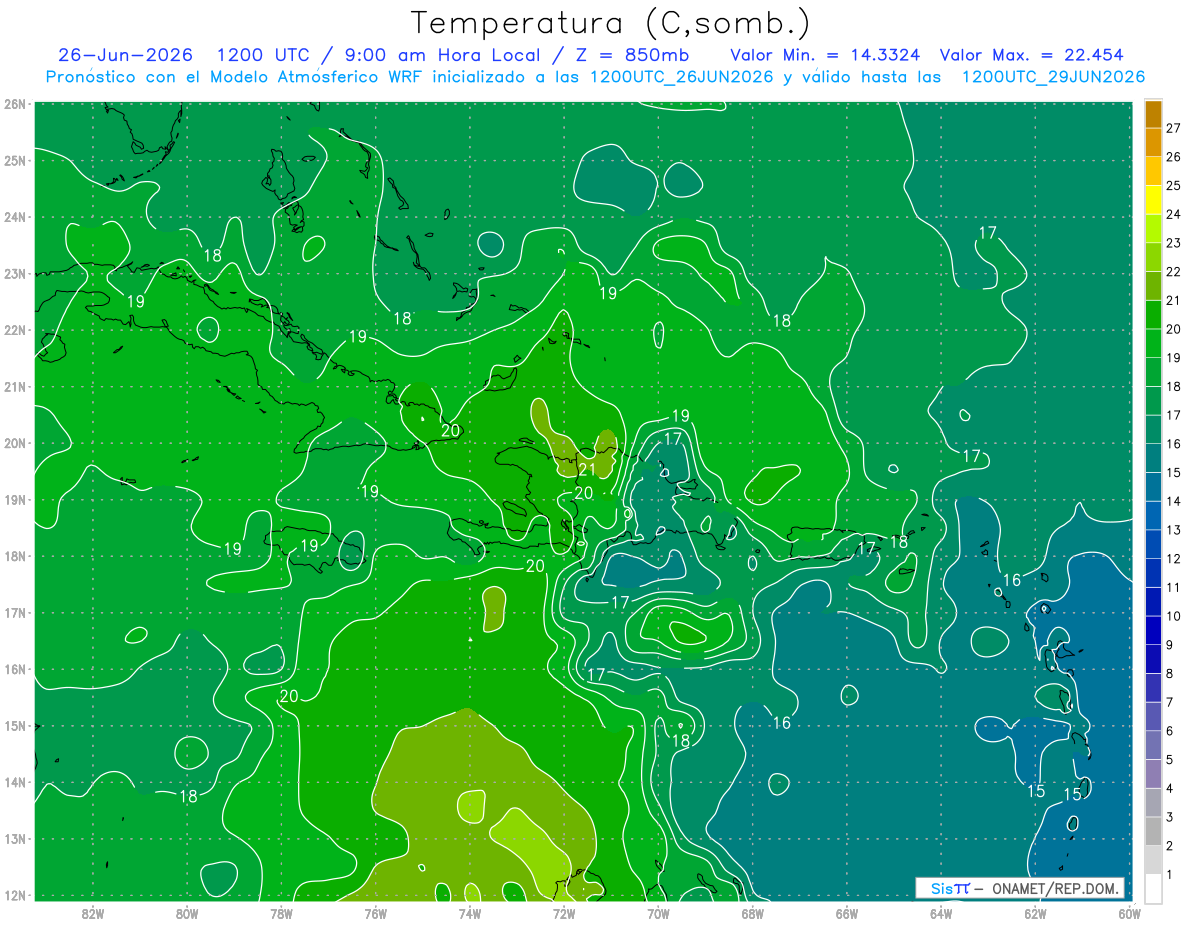This screenshot has width=1200, height=927.
Task: Select the purple legend band between 5 and 6
Action: (x=1153, y=745)
